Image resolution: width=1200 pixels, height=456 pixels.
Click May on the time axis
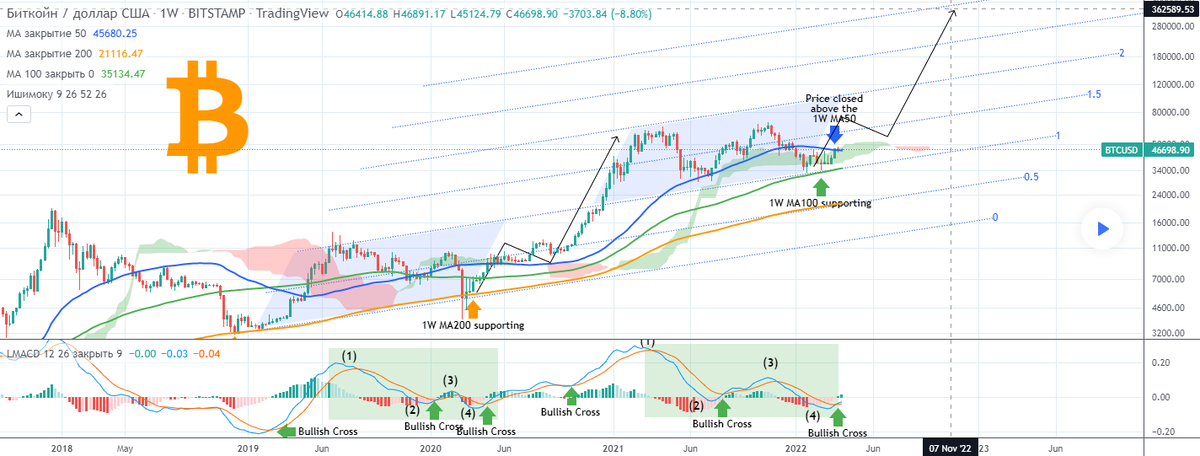(x=126, y=449)
